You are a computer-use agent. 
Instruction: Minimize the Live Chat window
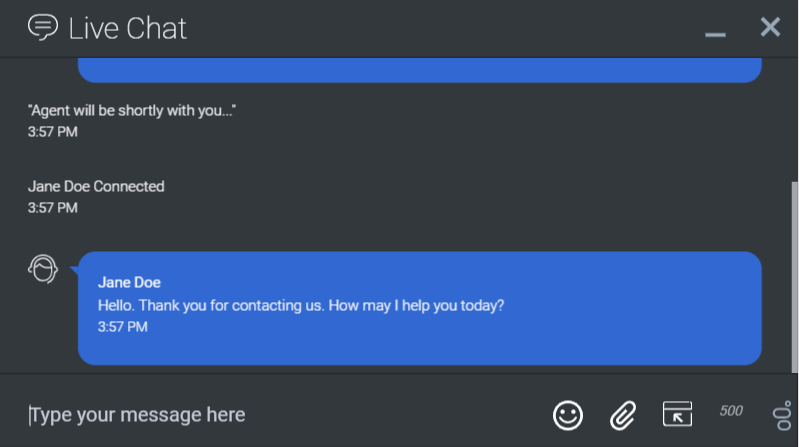coord(714,32)
